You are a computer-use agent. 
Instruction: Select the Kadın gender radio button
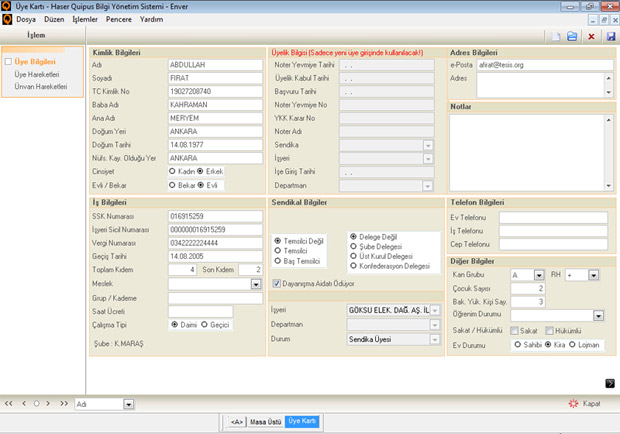click(x=172, y=171)
